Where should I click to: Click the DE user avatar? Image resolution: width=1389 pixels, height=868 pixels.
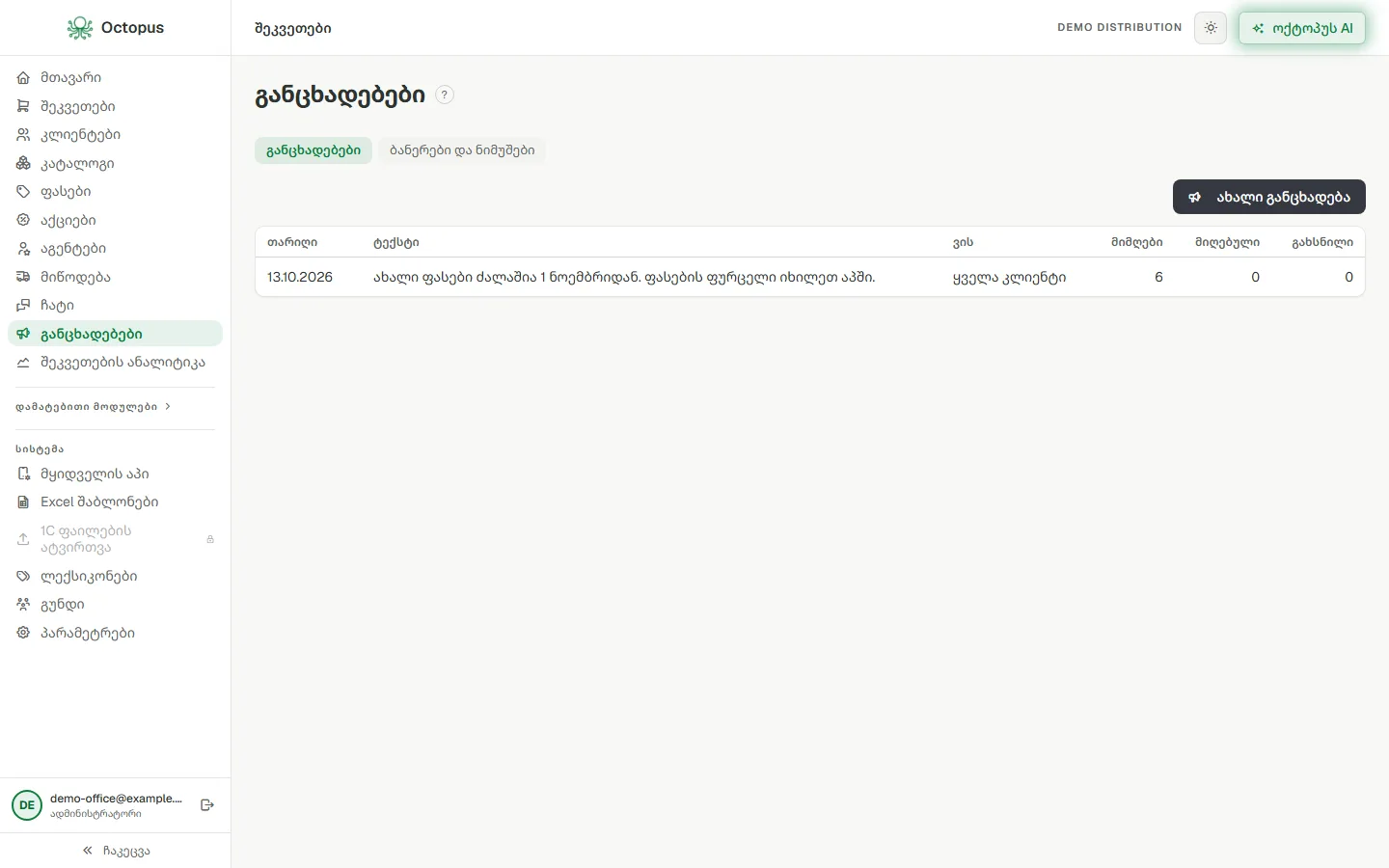[x=27, y=805]
